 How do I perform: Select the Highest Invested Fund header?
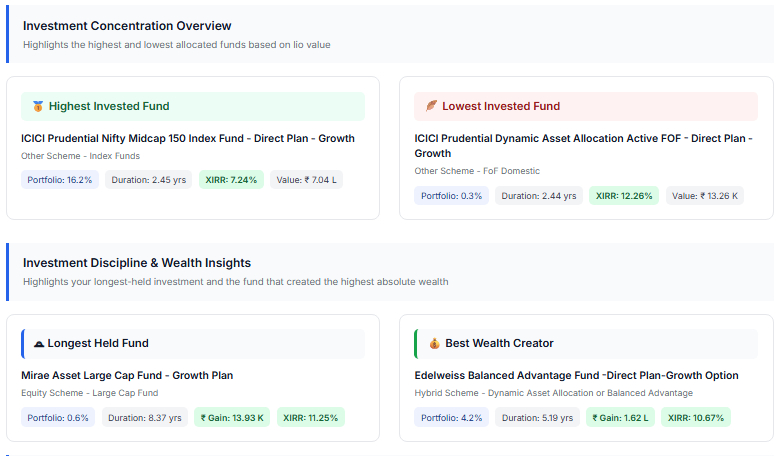tap(193, 106)
